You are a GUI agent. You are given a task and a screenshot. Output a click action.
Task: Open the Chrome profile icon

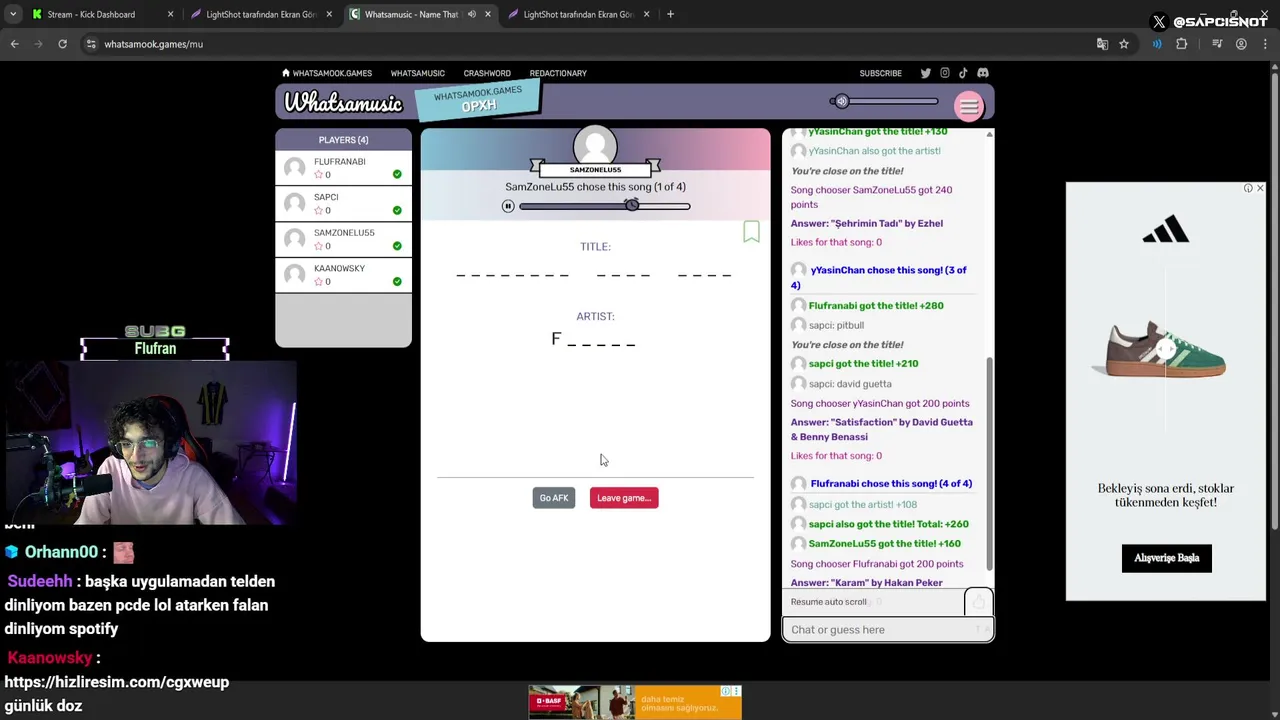[x=1241, y=44]
